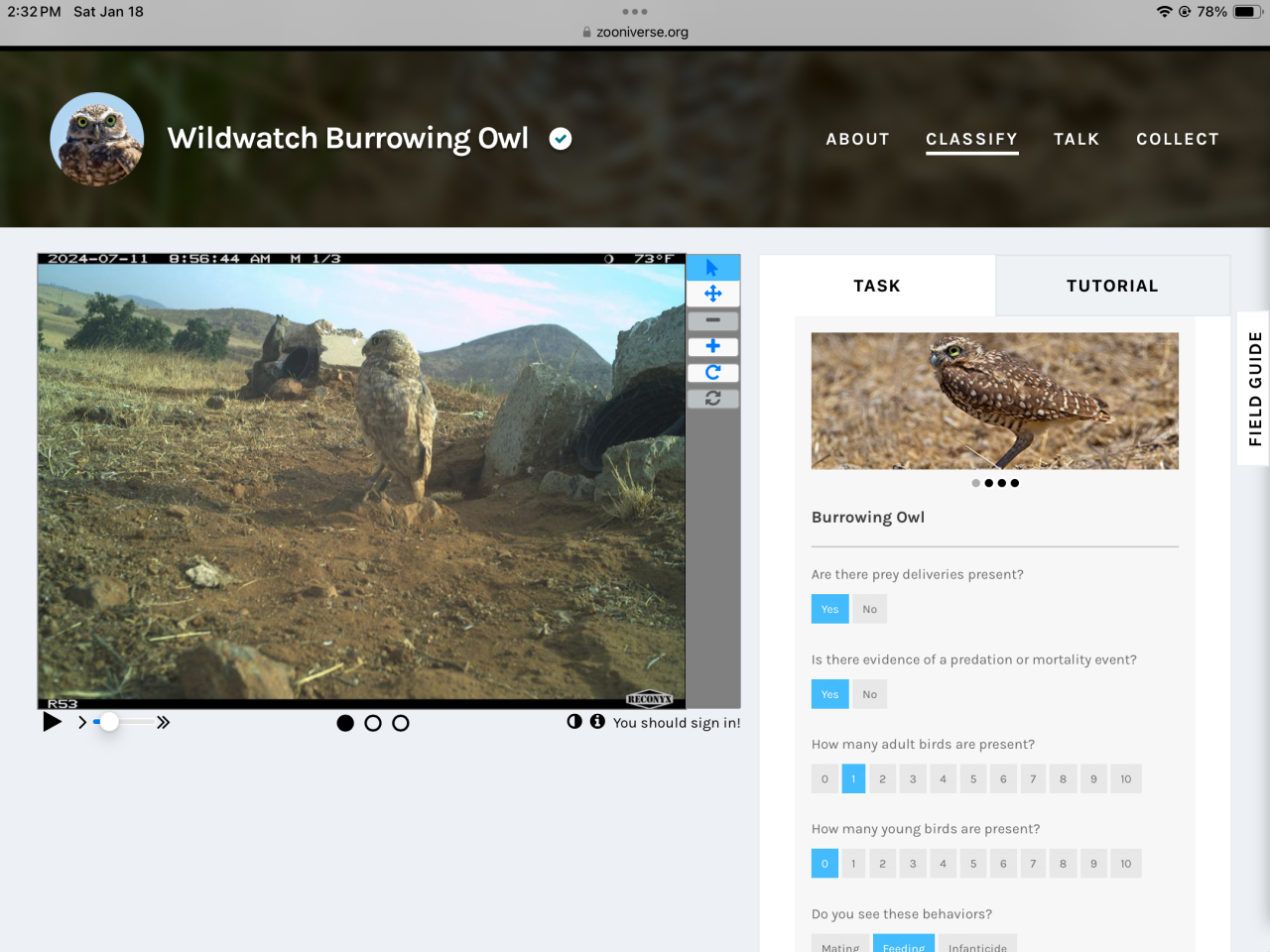This screenshot has height=952, width=1270.
Task: Set adult birds count to 10
Action: pos(1126,778)
